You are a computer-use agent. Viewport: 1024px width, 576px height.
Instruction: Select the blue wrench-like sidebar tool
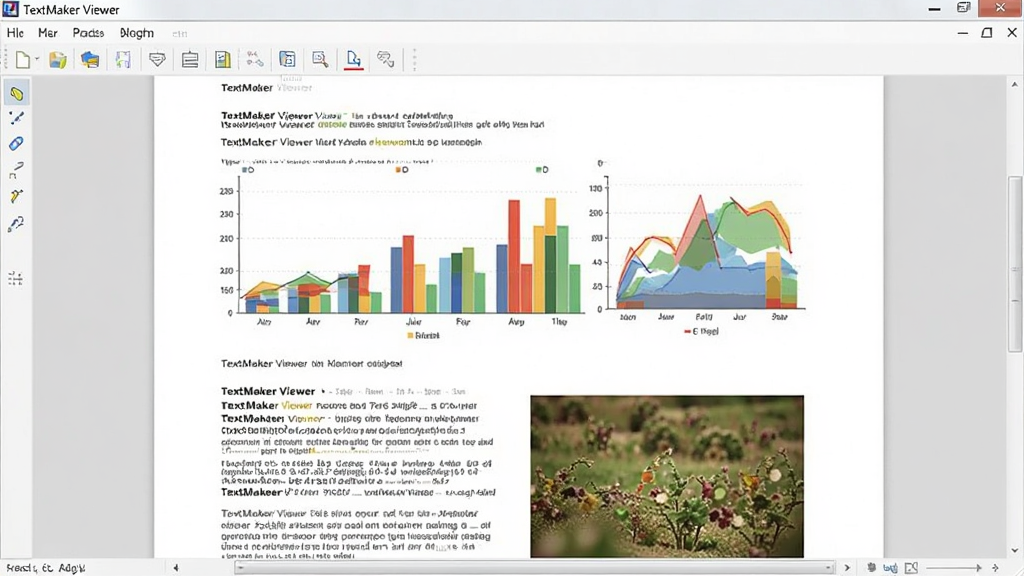coord(16,224)
